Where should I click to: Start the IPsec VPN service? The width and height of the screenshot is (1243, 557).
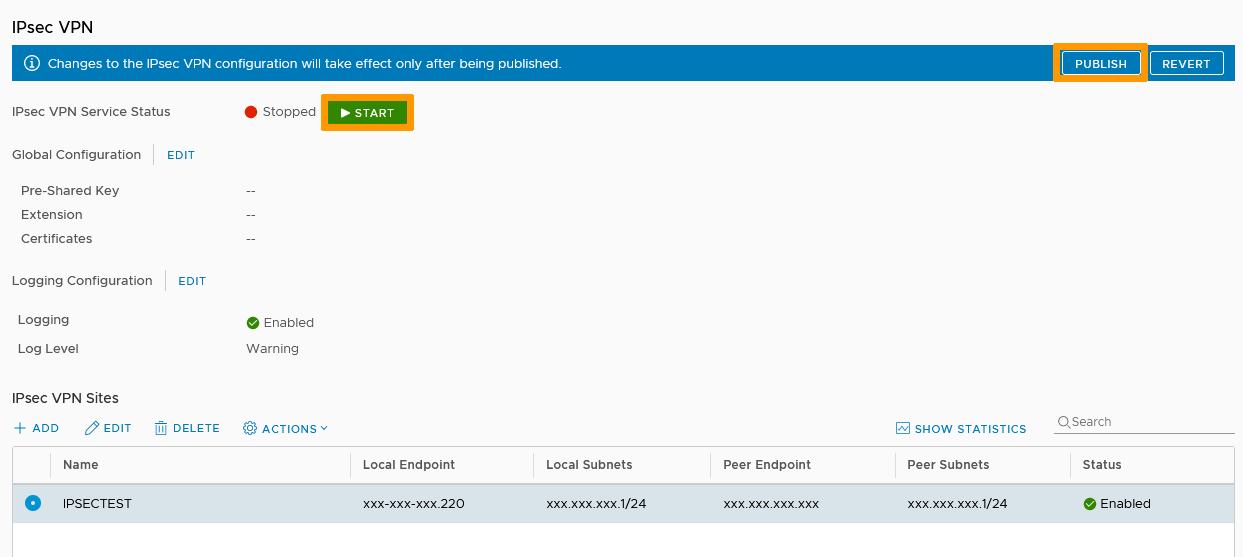point(367,113)
